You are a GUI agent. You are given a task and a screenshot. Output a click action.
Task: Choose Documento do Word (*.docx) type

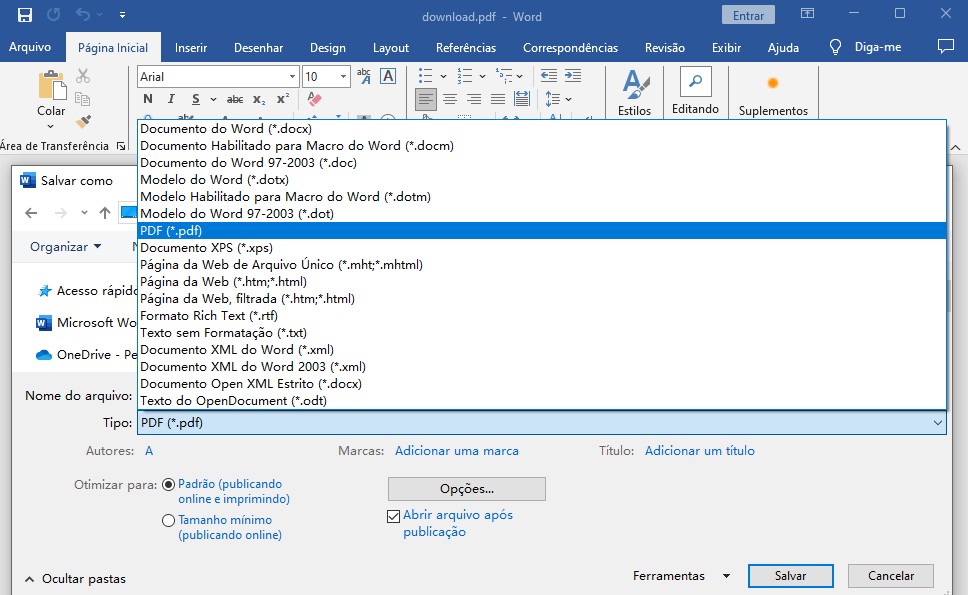(541, 129)
